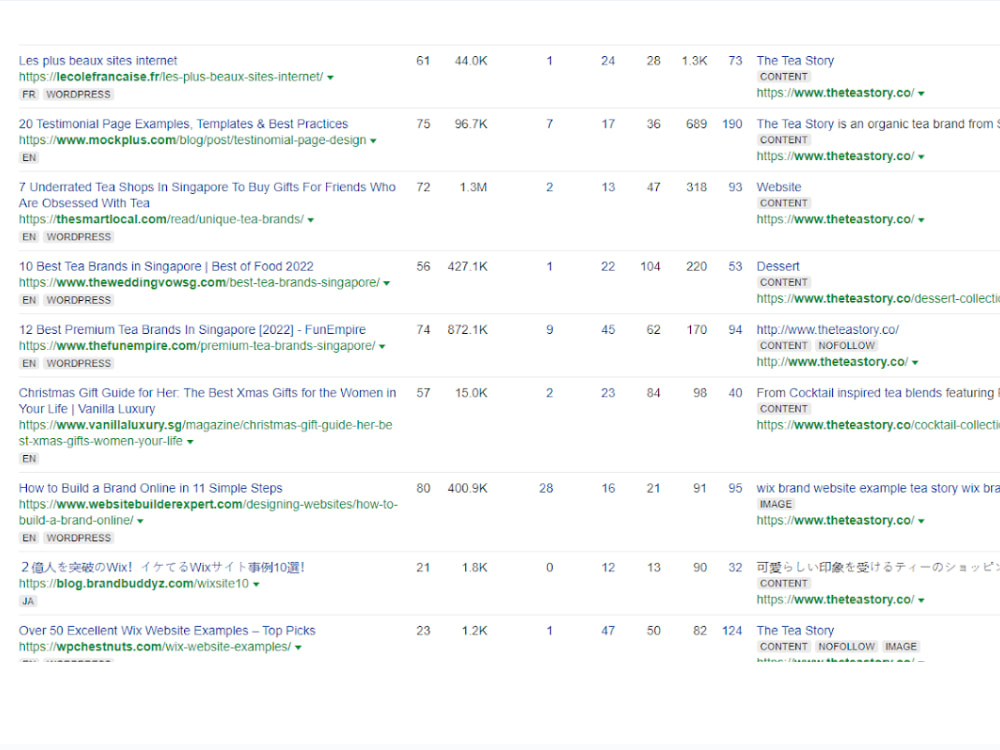Screen dimensions: 1000x750
Task: Click 'From Cocktail inspired tea blends' anchor
Action: pos(878,393)
